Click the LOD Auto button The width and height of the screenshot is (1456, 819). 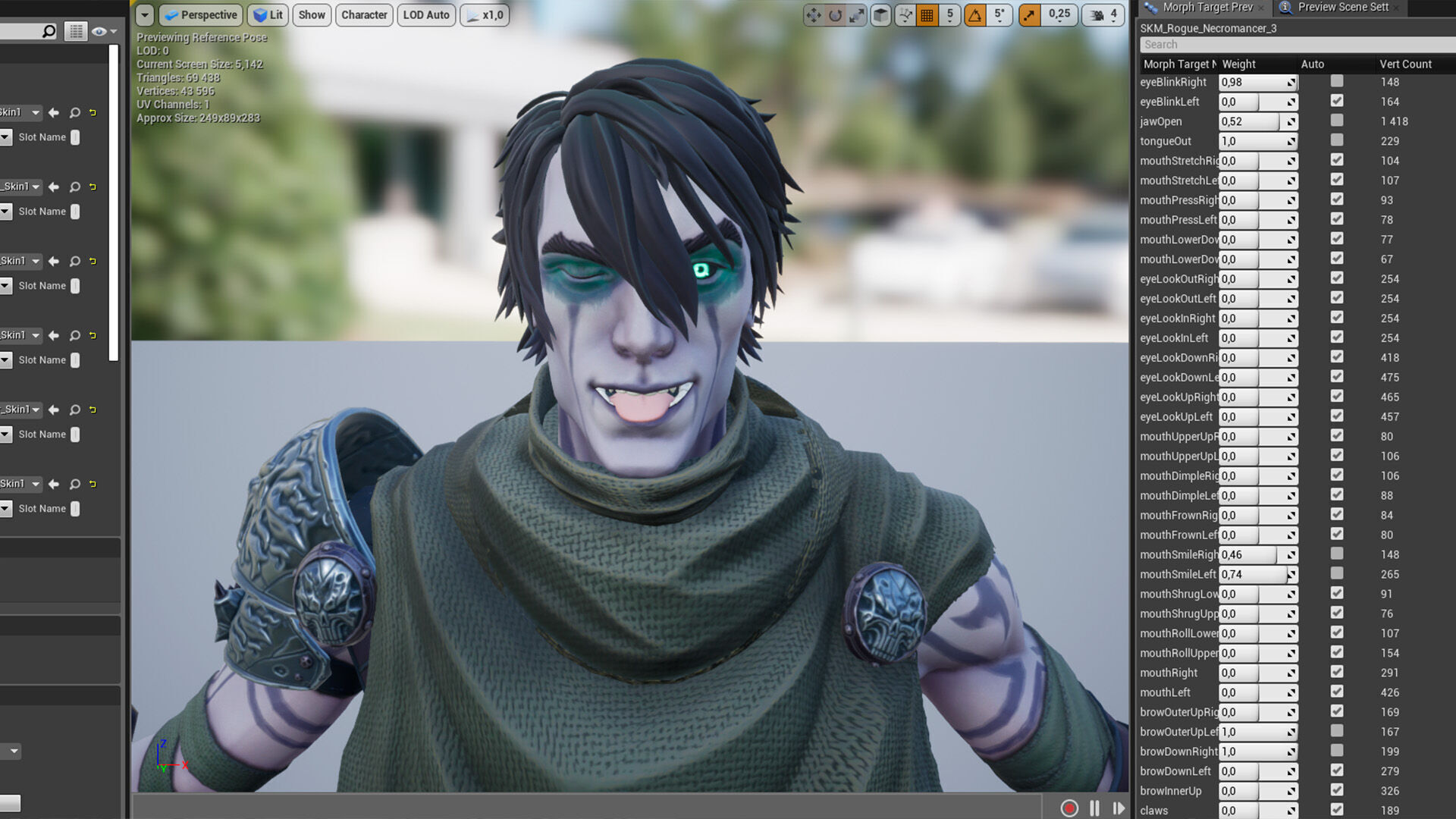pyautogui.click(x=426, y=15)
